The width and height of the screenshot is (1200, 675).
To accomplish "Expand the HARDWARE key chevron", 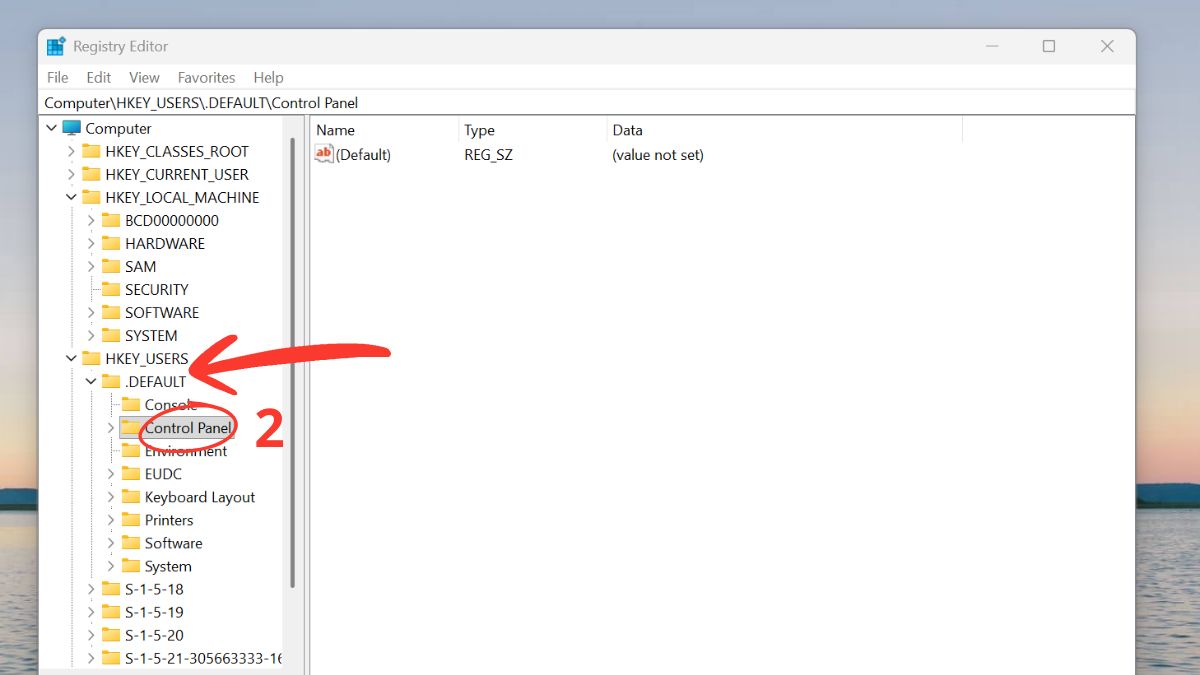I will coord(91,243).
